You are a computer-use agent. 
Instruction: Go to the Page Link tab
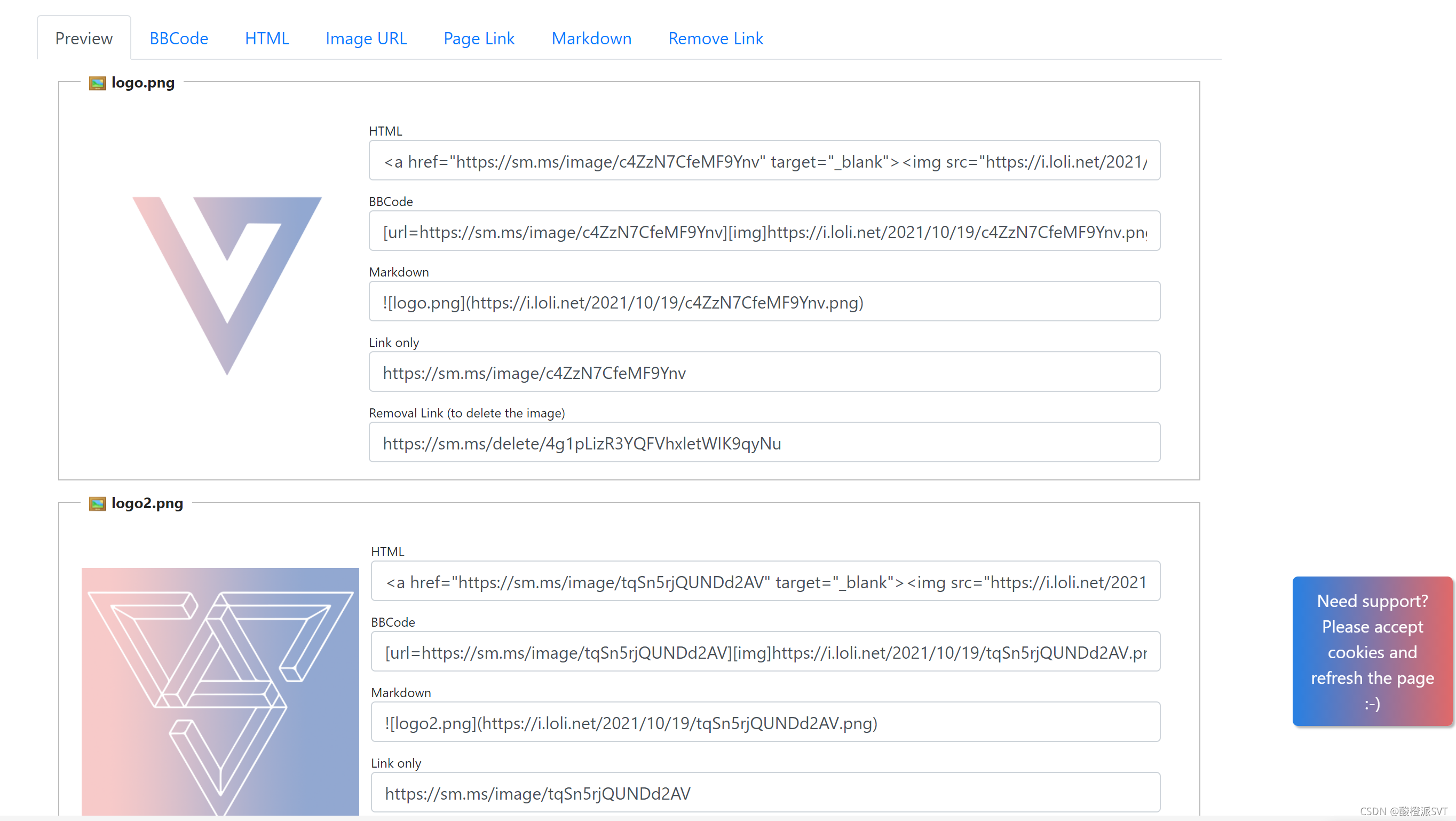[479, 38]
